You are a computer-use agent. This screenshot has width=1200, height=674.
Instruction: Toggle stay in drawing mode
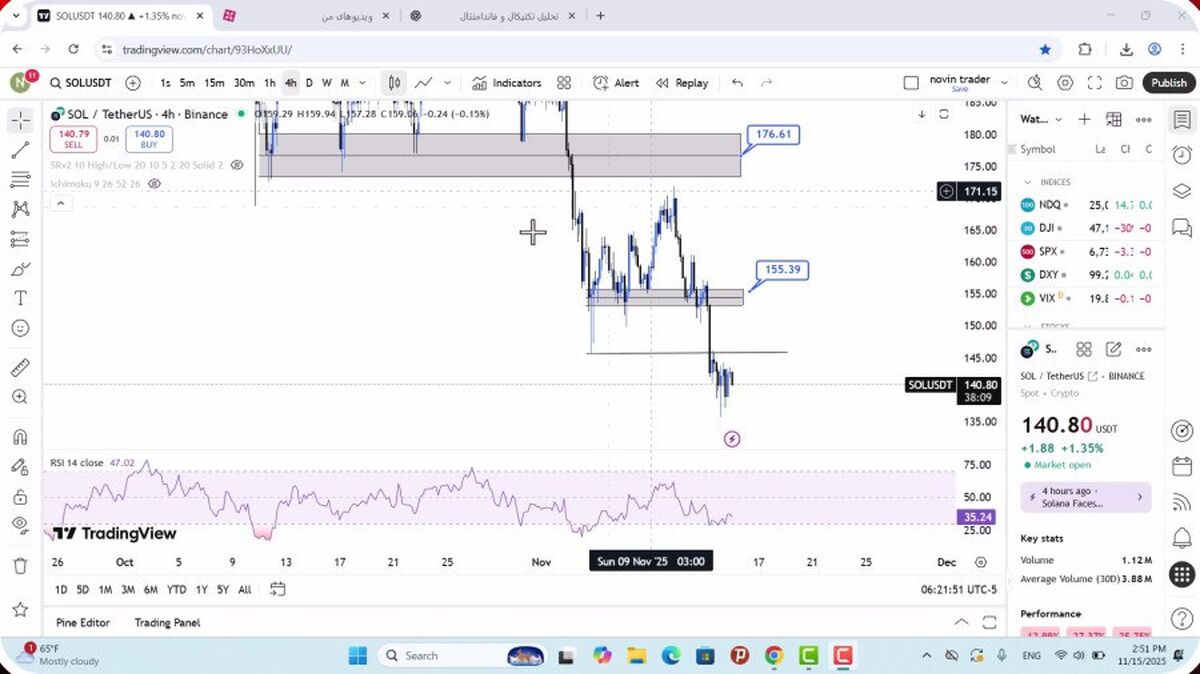coord(20,467)
